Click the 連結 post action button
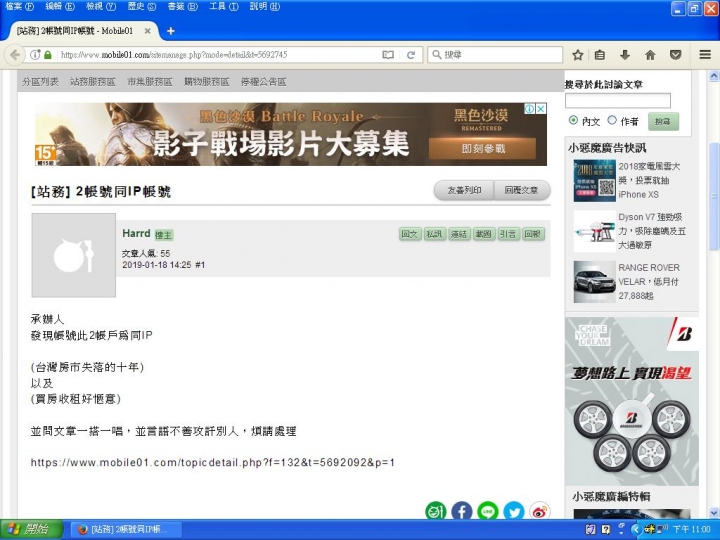The width and height of the screenshot is (720, 540). [459, 234]
